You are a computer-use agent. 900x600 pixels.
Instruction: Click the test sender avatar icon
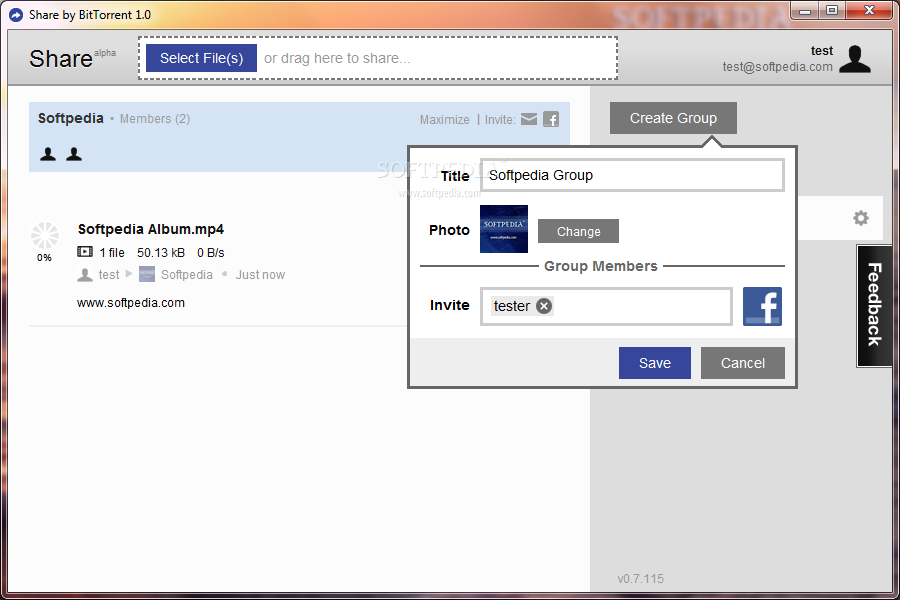pos(85,274)
